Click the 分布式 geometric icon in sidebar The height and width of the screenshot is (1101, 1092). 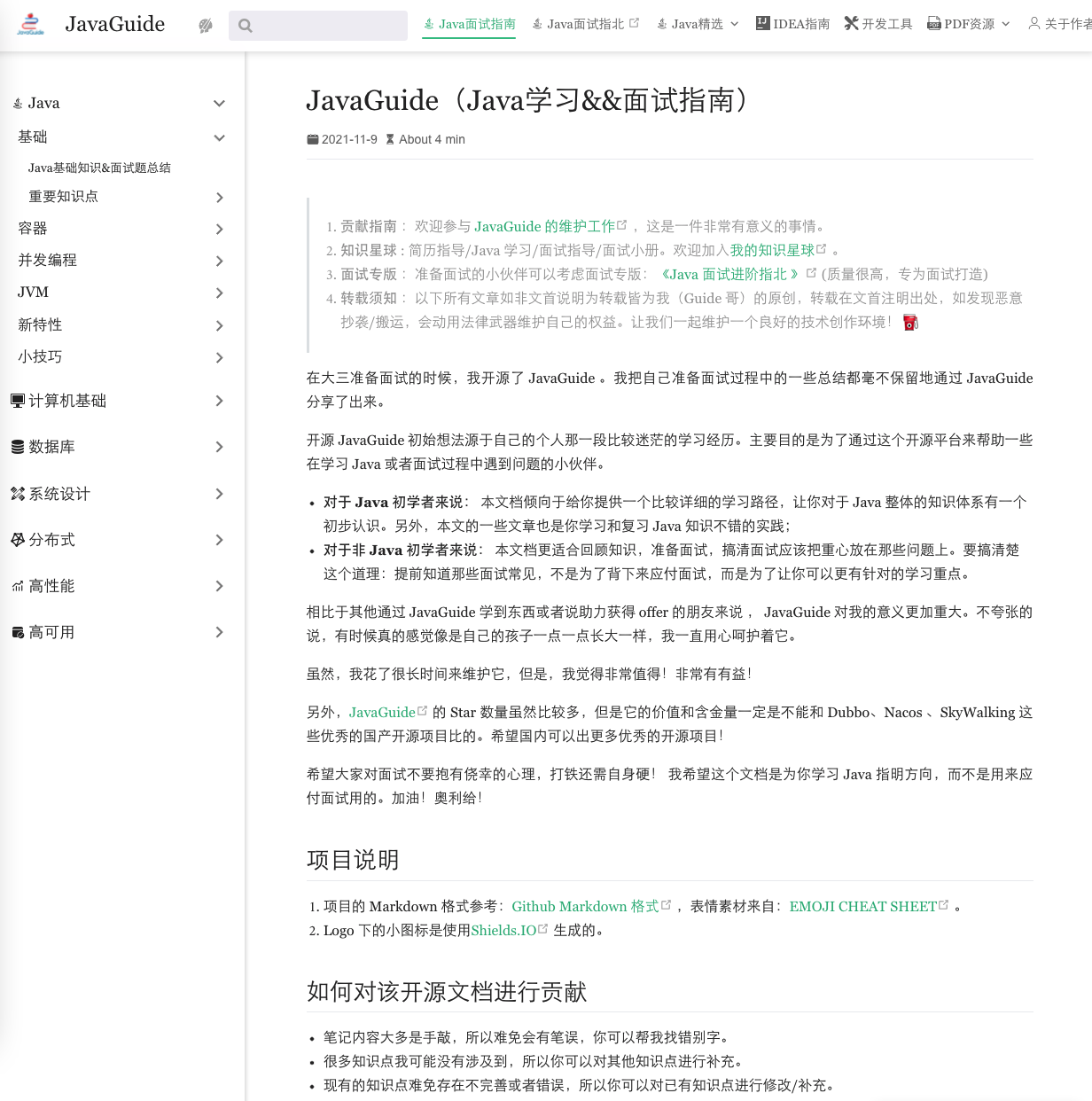coord(17,539)
